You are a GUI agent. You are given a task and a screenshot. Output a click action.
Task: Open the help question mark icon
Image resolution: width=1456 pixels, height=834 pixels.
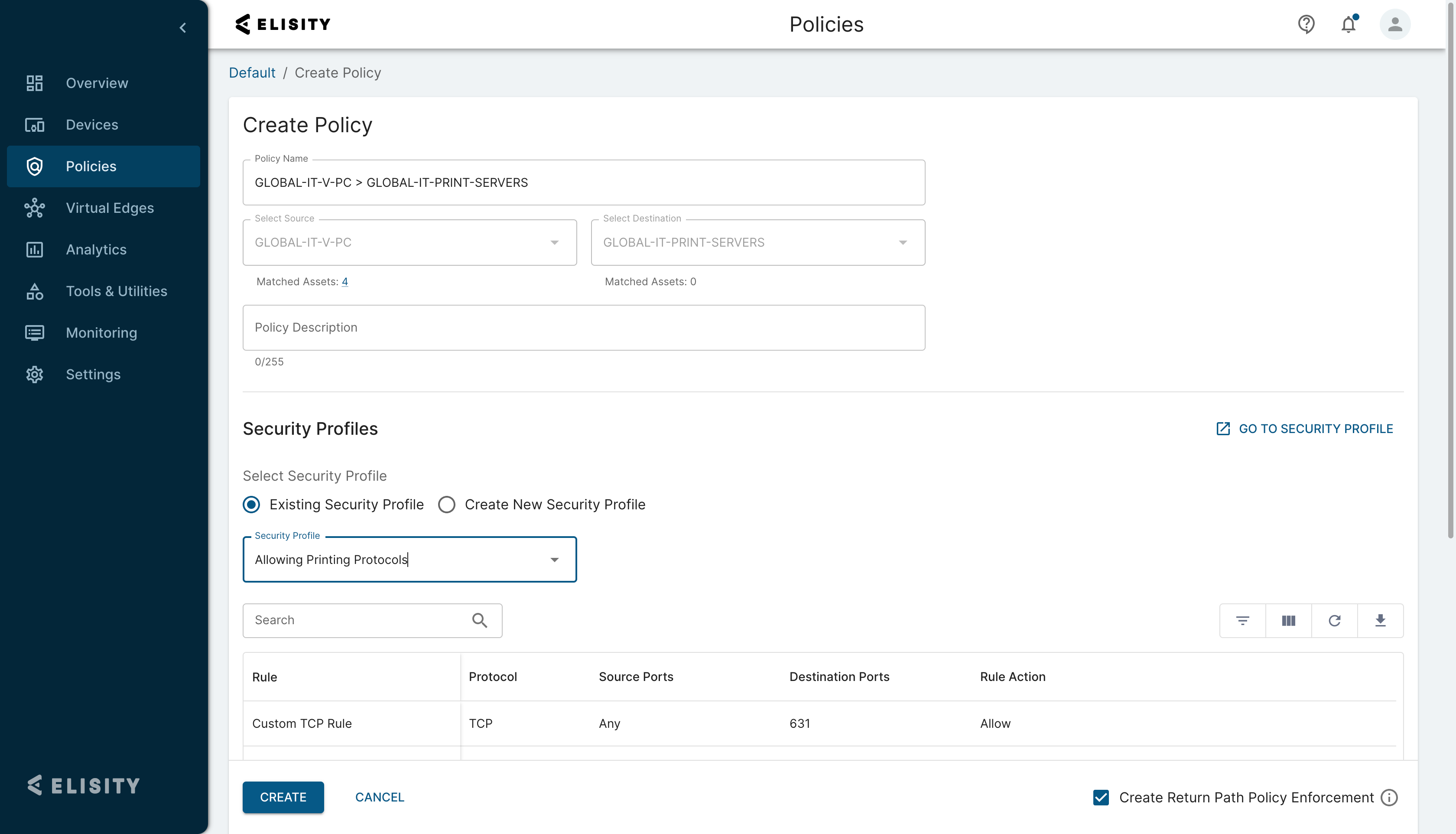point(1306,24)
